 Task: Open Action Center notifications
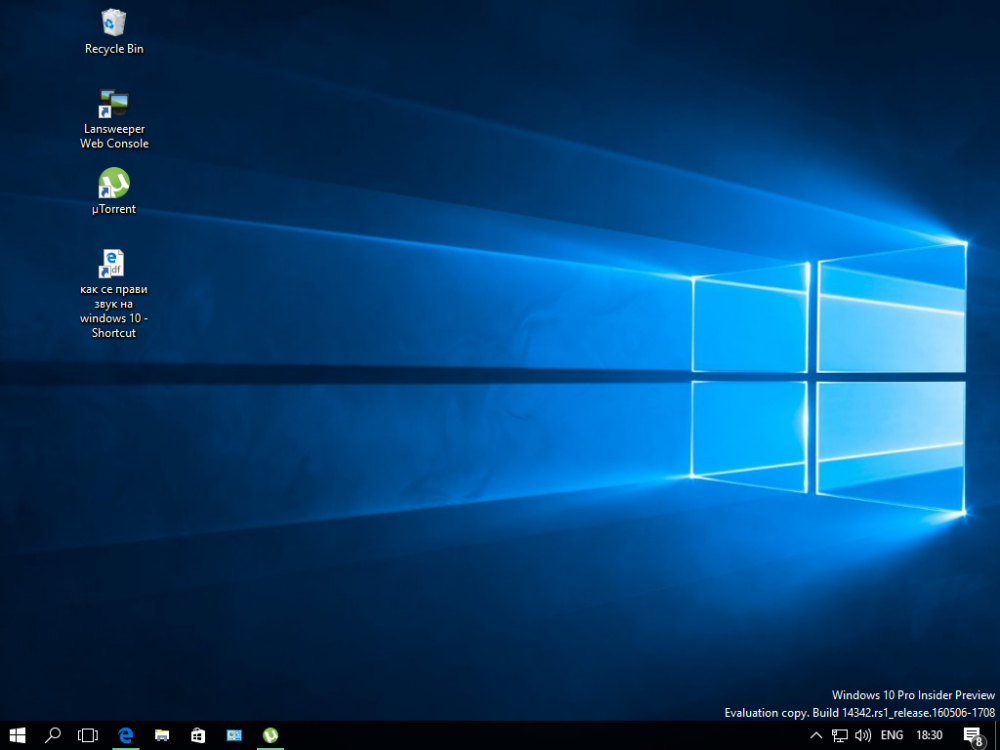tap(973, 735)
